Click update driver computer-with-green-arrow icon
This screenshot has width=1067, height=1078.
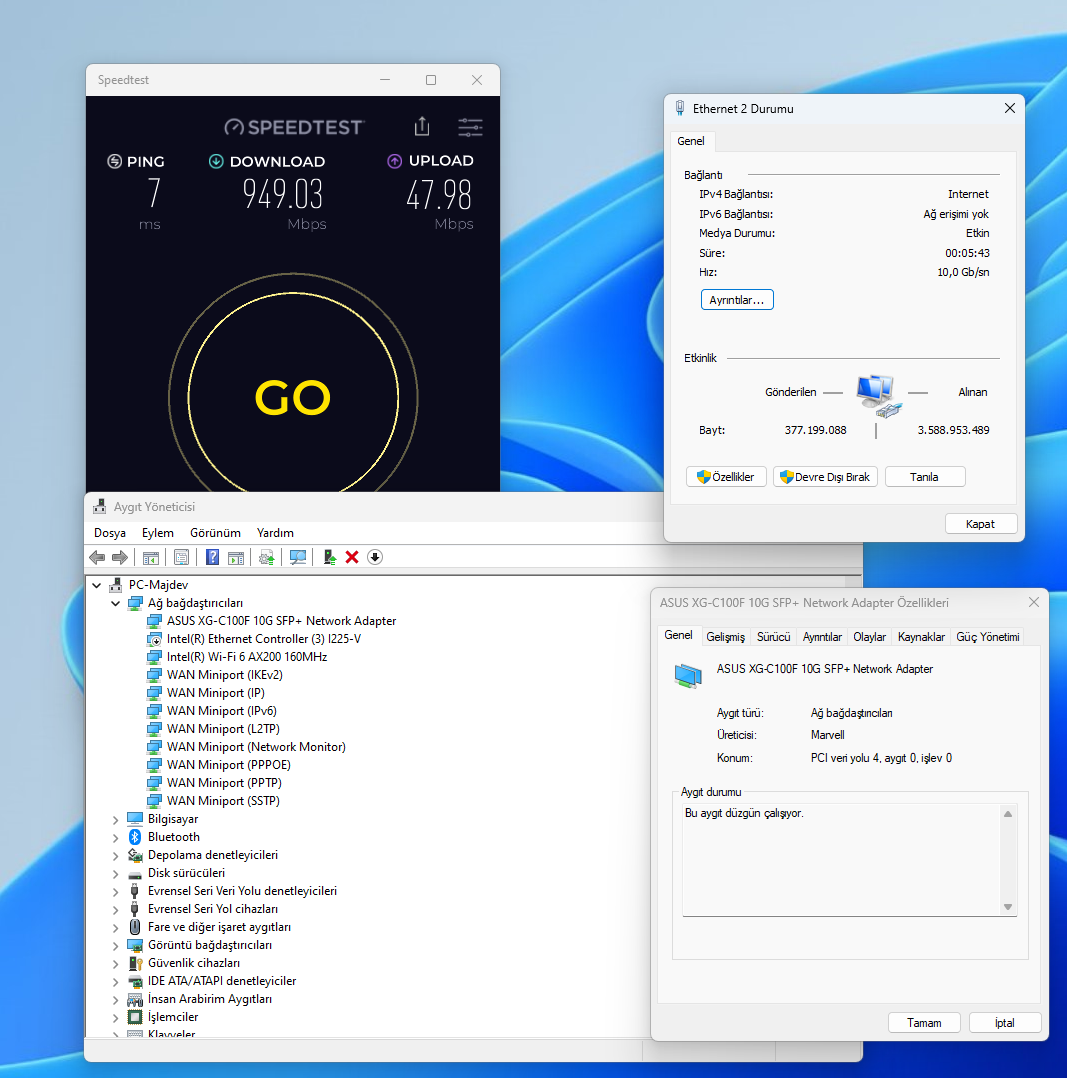click(x=329, y=558)
